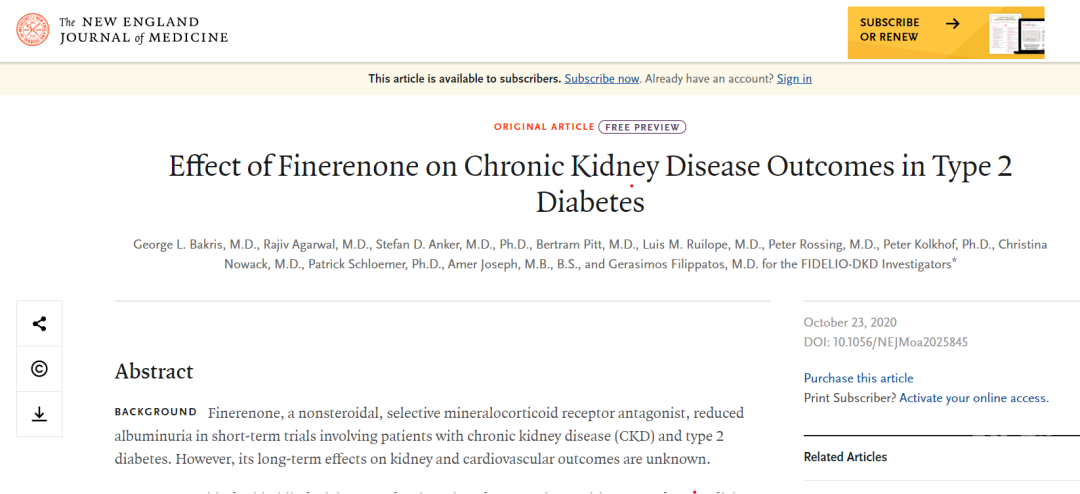1080x494 pixels.
Task: Click the NEJM circular logo seal
Action: (x=33, y=30)
